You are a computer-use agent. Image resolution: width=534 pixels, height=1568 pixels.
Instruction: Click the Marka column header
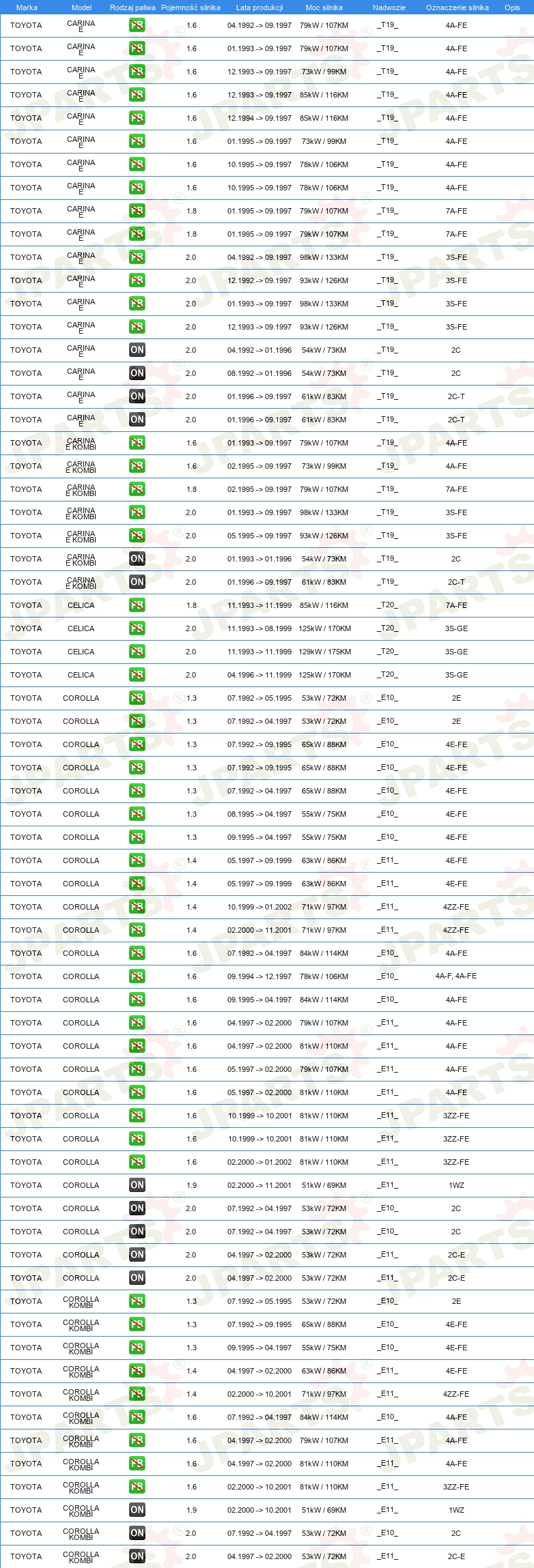[27, 8]
